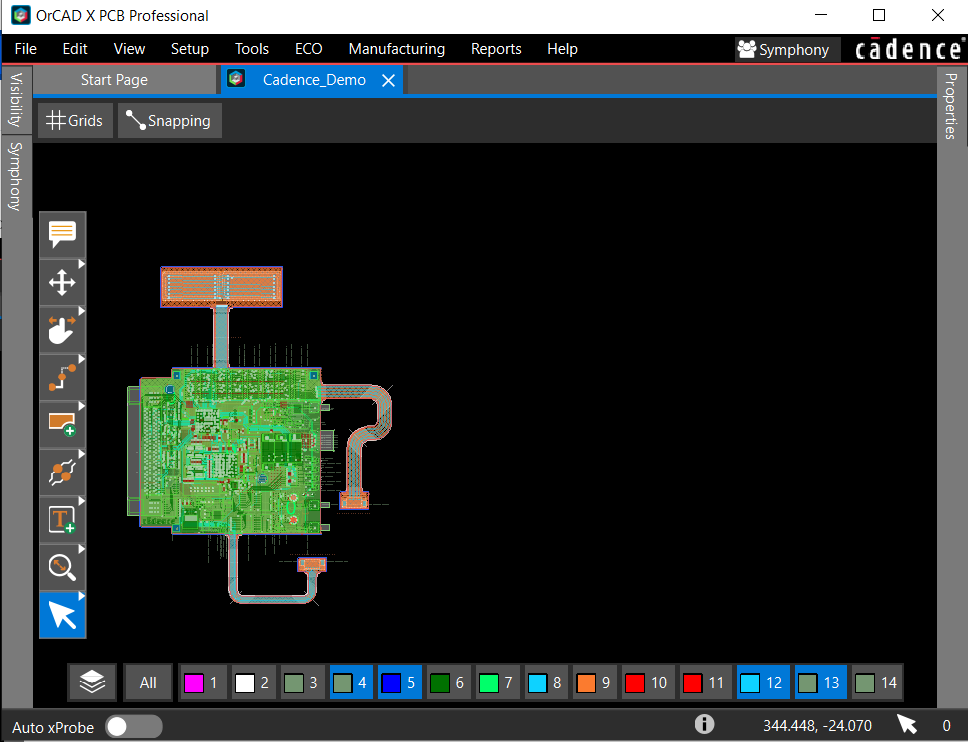Click the Symphony collaboration button
The width and height of the screenshot is (968, 742).
pyautogui.click(x=787, y=49)
